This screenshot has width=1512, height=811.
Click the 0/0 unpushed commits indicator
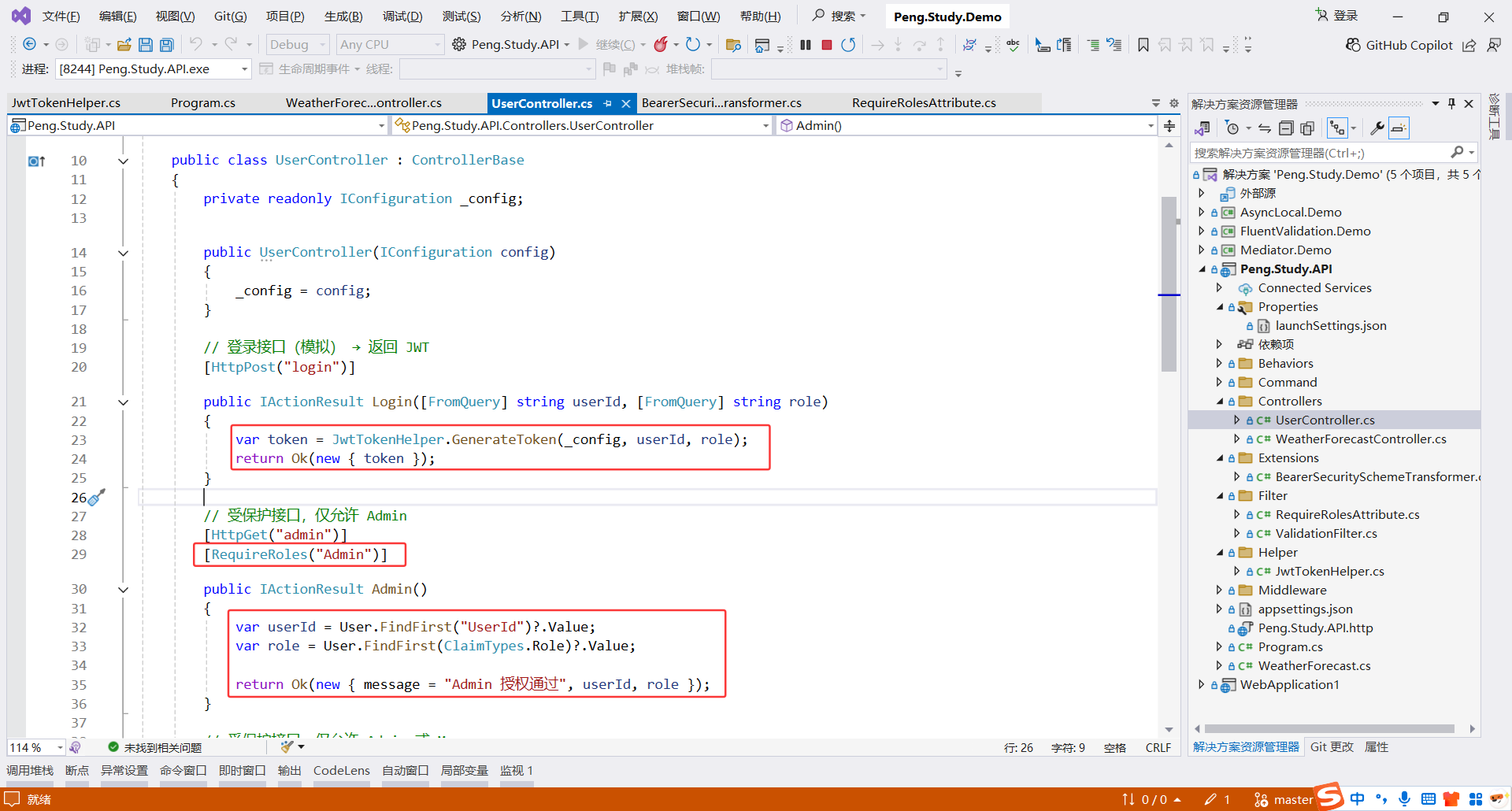(x=1151, y=800)
